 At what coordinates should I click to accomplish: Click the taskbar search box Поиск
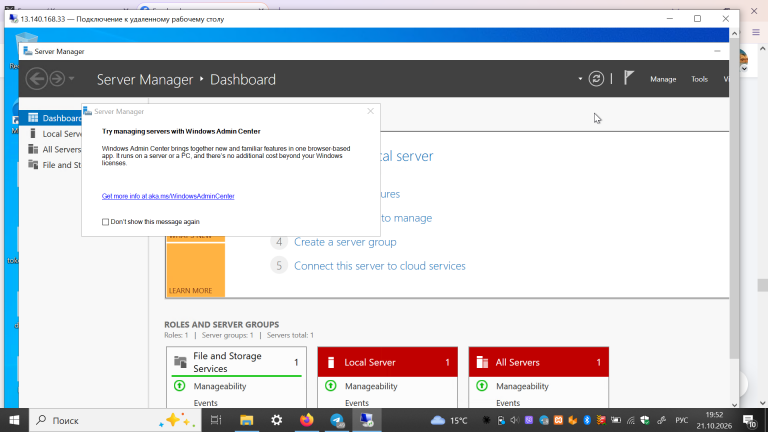click(x=115, y=420)
